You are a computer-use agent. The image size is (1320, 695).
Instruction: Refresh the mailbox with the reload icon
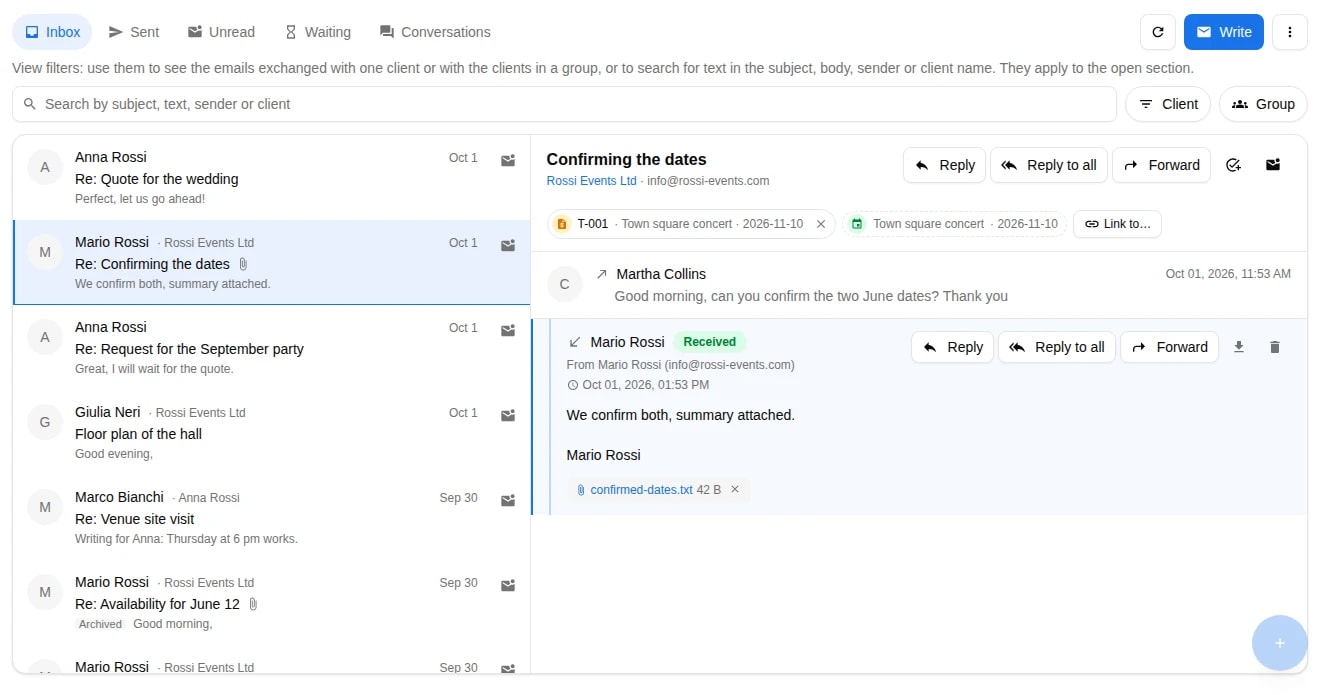1158,32
